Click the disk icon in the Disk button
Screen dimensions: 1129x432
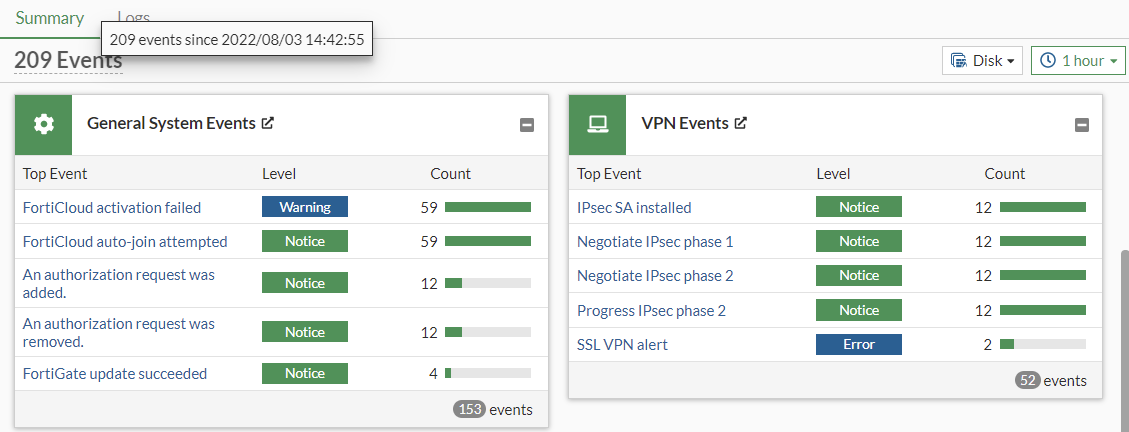959,60
